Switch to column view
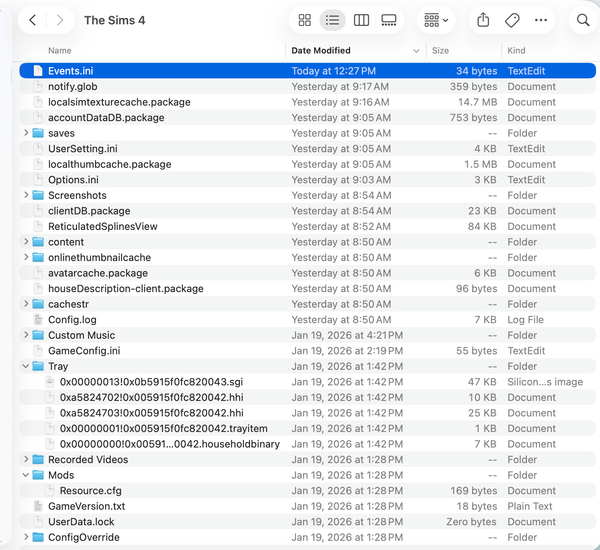The image size is (600, 550). click(x=361, y=20)
